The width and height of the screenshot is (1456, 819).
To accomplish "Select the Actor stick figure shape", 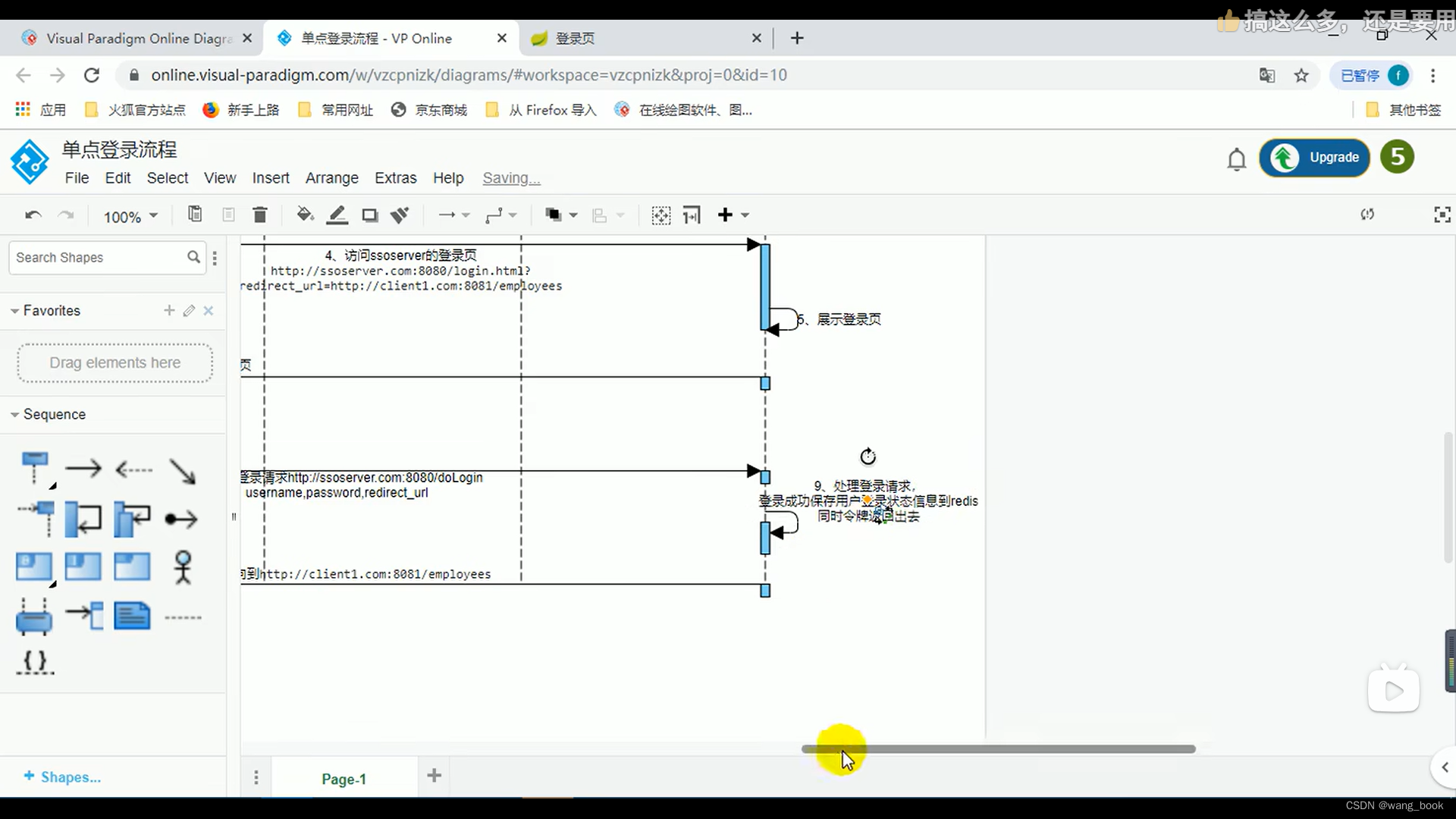I will click(183, 567).
